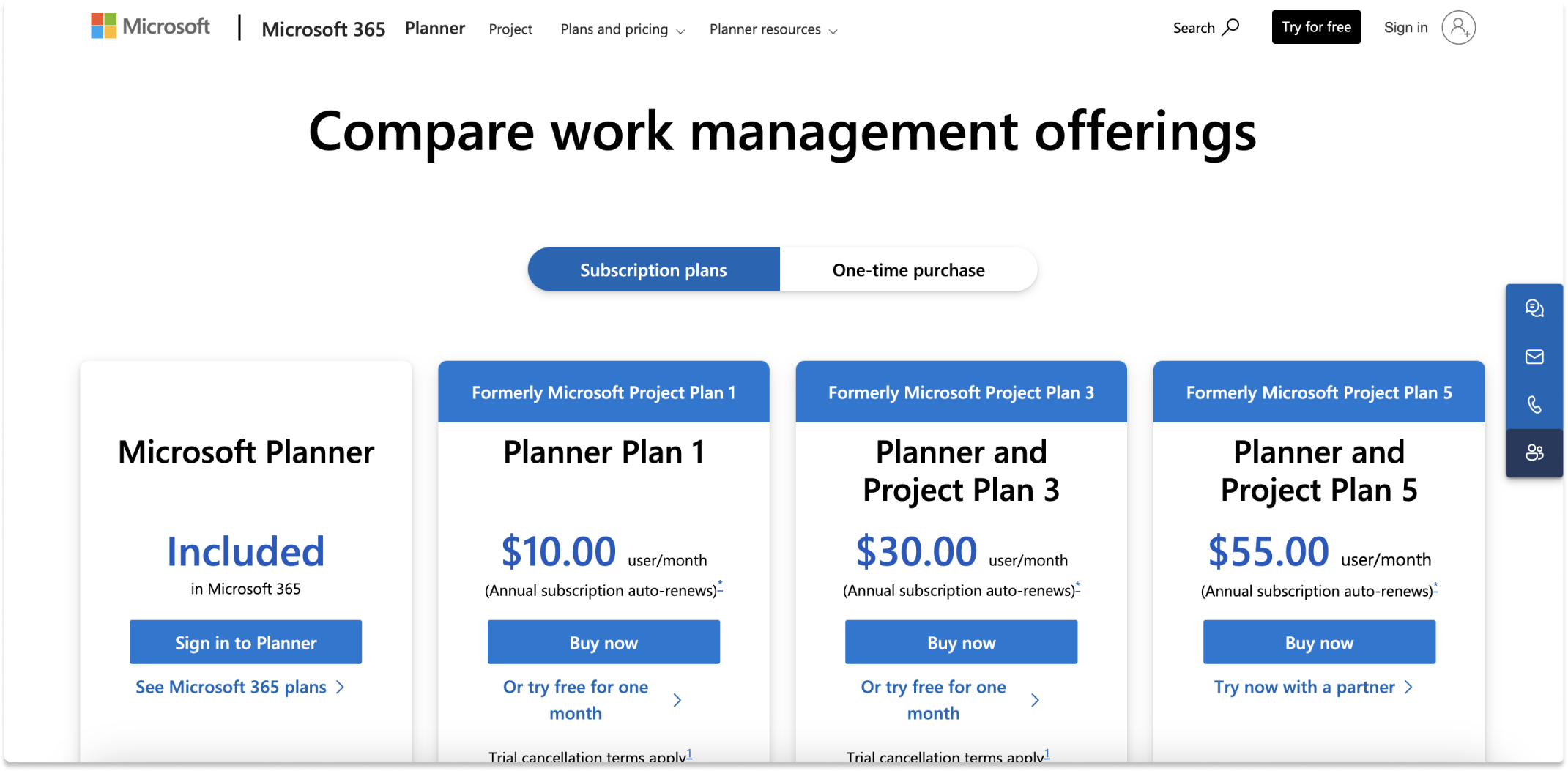The height and width of the screenshot is (771, 1568).
Task: Open the Plans and pricing dropdown
Action: (x=622, y=29)
